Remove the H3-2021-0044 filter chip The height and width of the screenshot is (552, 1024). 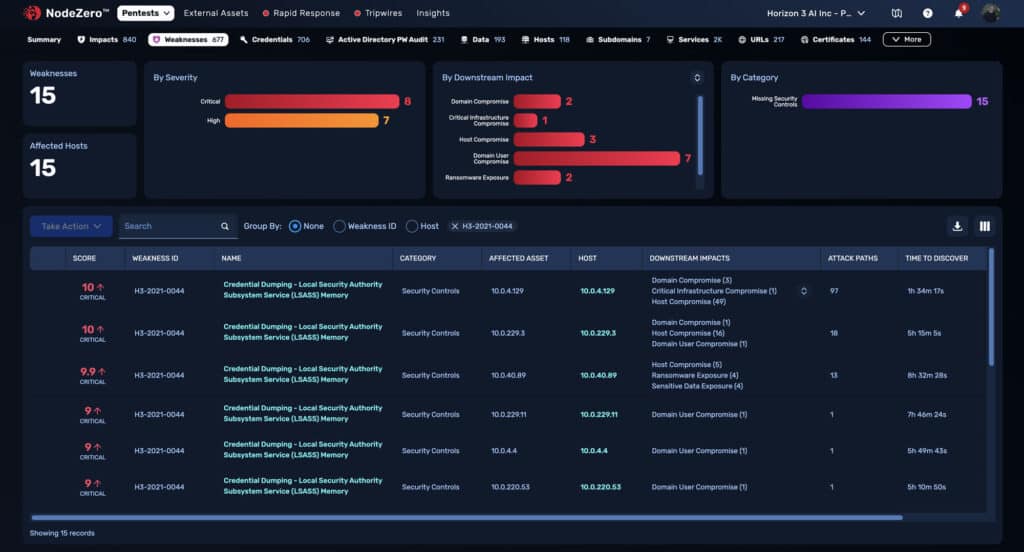tap(455, 226)
